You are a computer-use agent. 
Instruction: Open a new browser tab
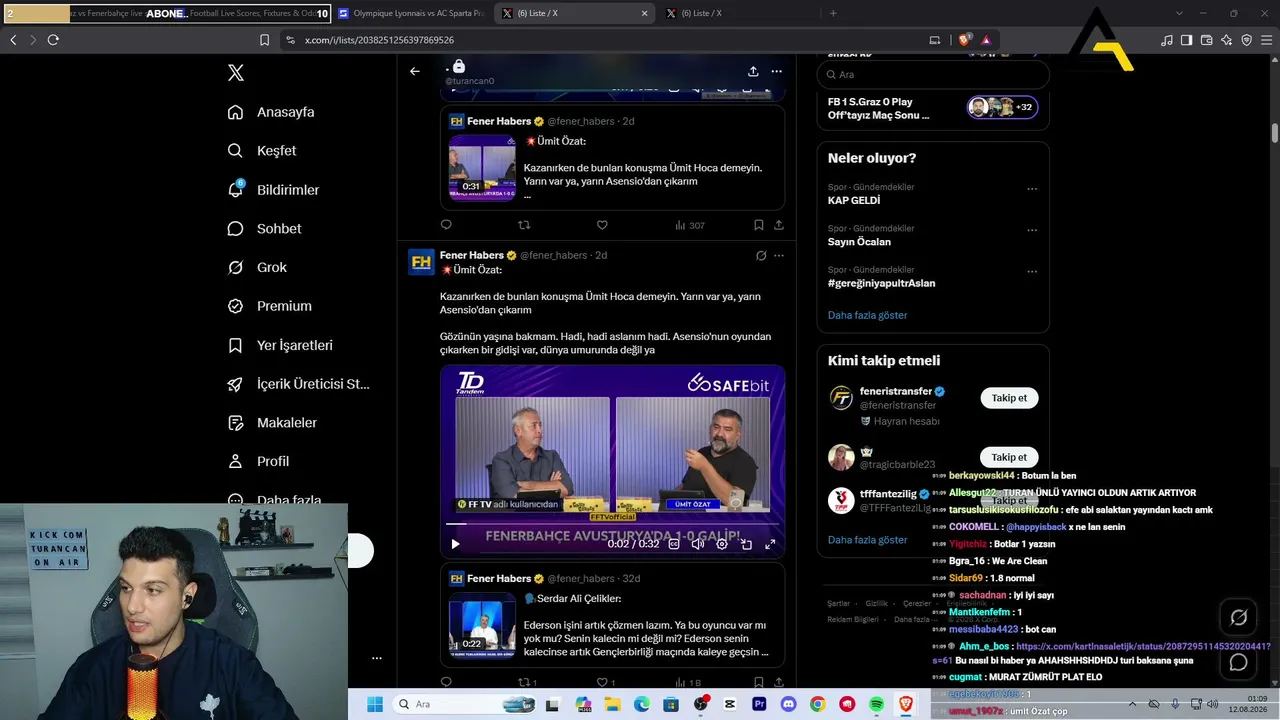point(833,14)
